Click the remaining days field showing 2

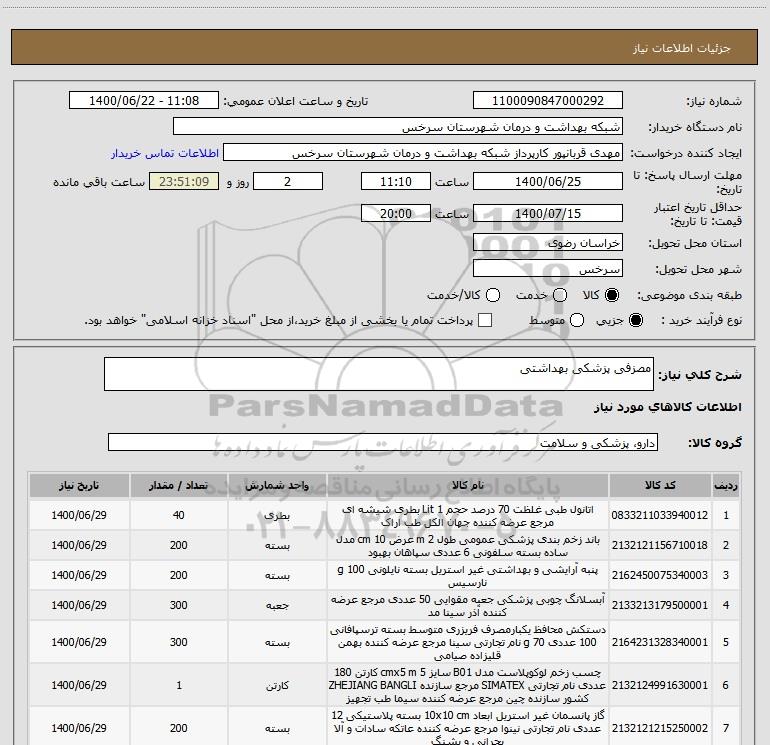(288, 181)
